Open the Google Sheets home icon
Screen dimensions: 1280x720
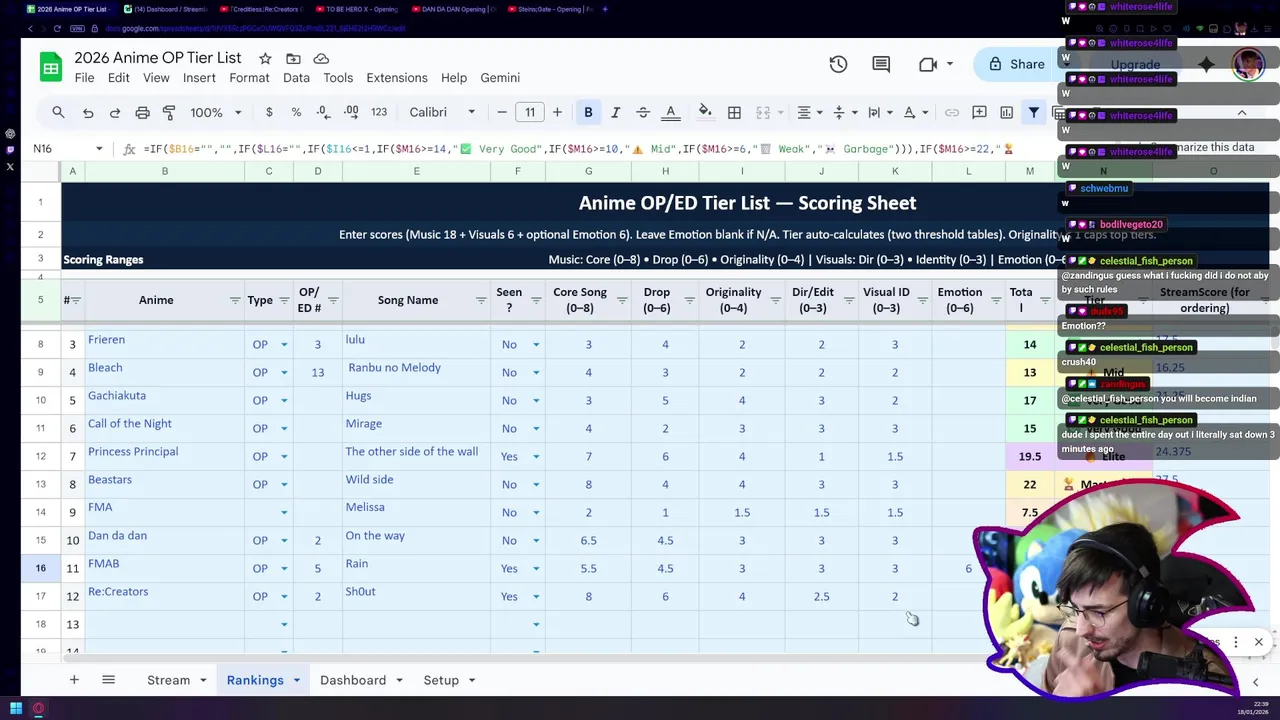(x=49, y=67)
